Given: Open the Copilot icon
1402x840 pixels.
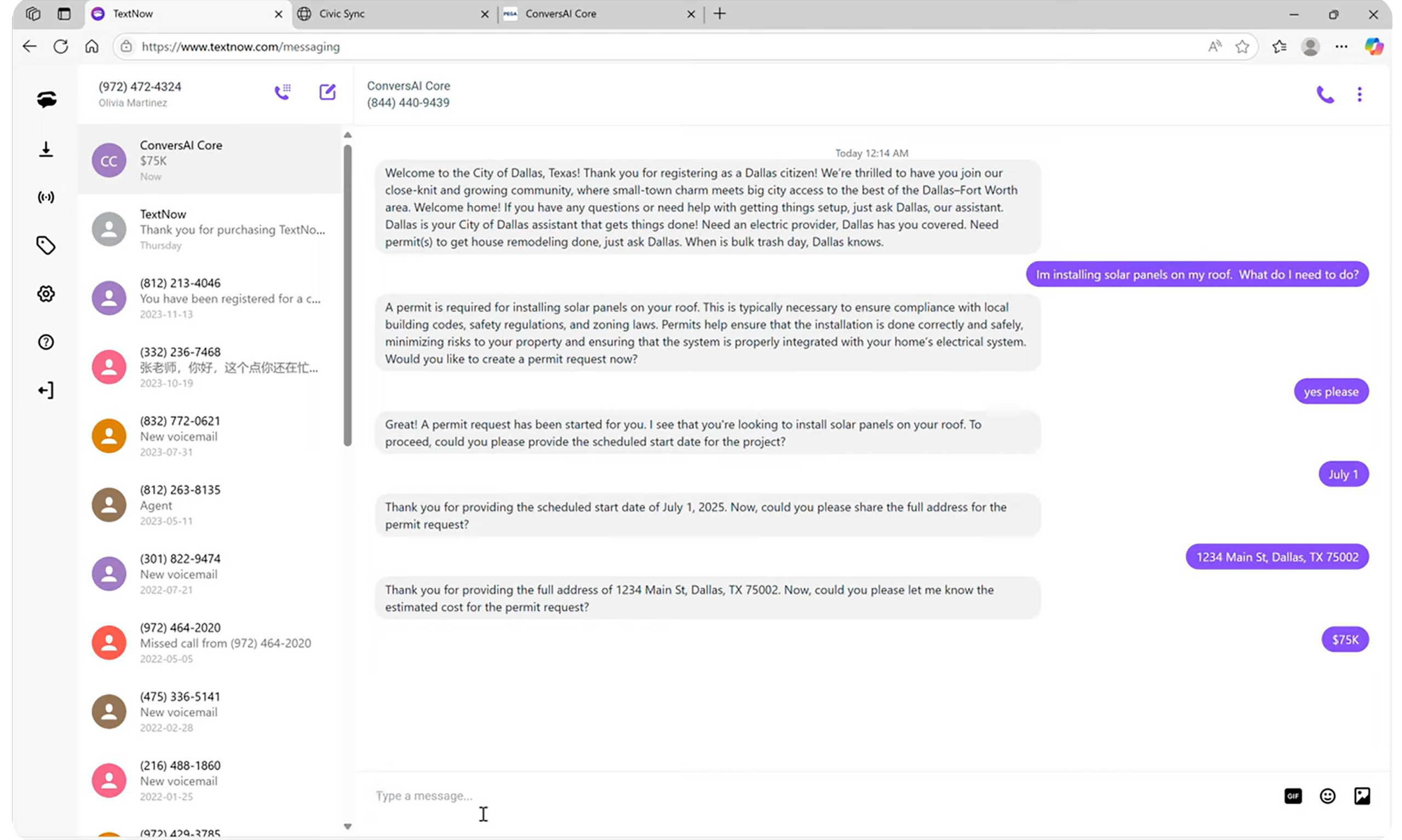Looking at the screenshot, I should (1374, 47).
